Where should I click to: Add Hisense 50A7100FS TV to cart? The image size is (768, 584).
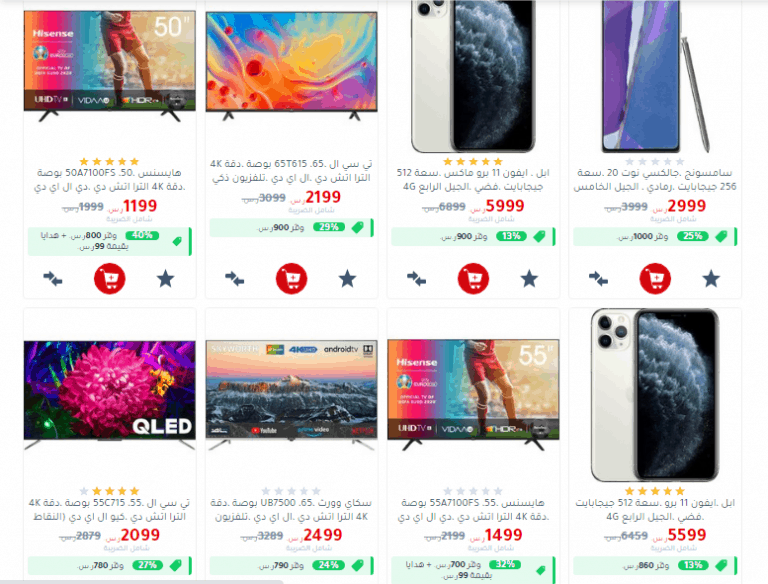click(x=109, y=279)
